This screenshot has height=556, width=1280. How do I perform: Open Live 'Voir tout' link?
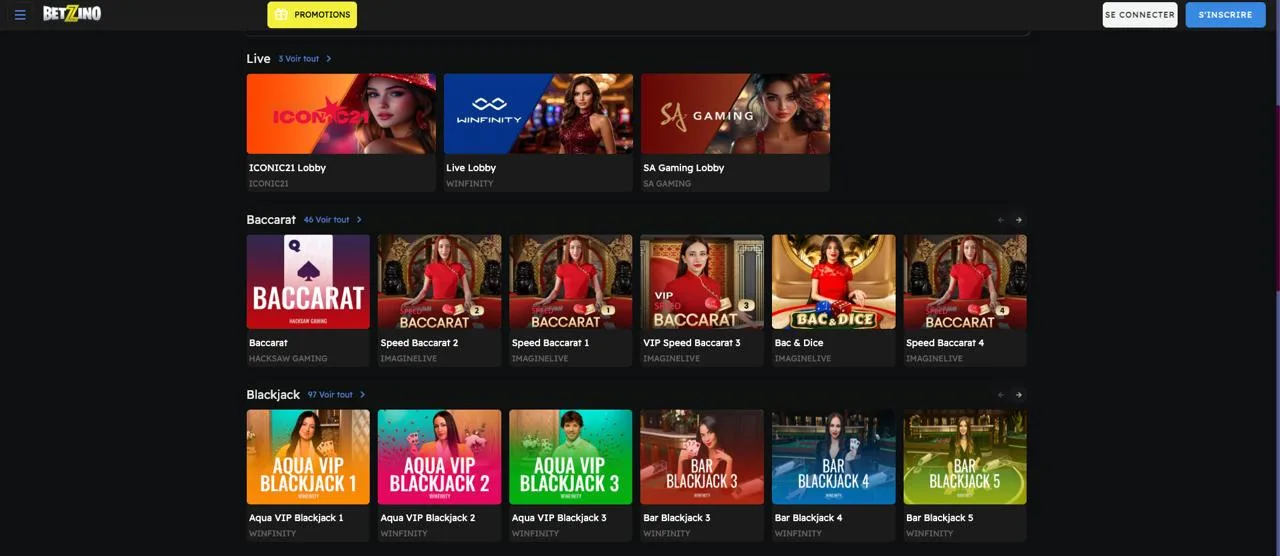305,59
